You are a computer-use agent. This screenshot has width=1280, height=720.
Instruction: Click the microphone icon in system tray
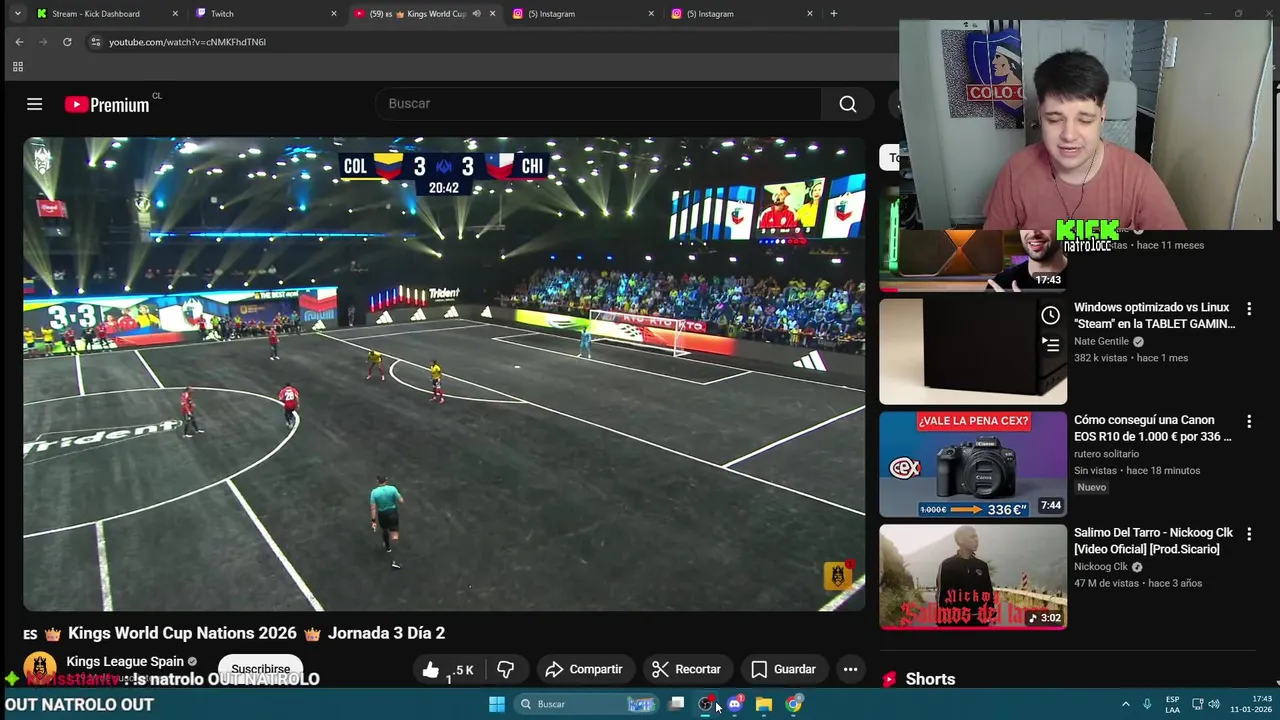[1147, 704]
